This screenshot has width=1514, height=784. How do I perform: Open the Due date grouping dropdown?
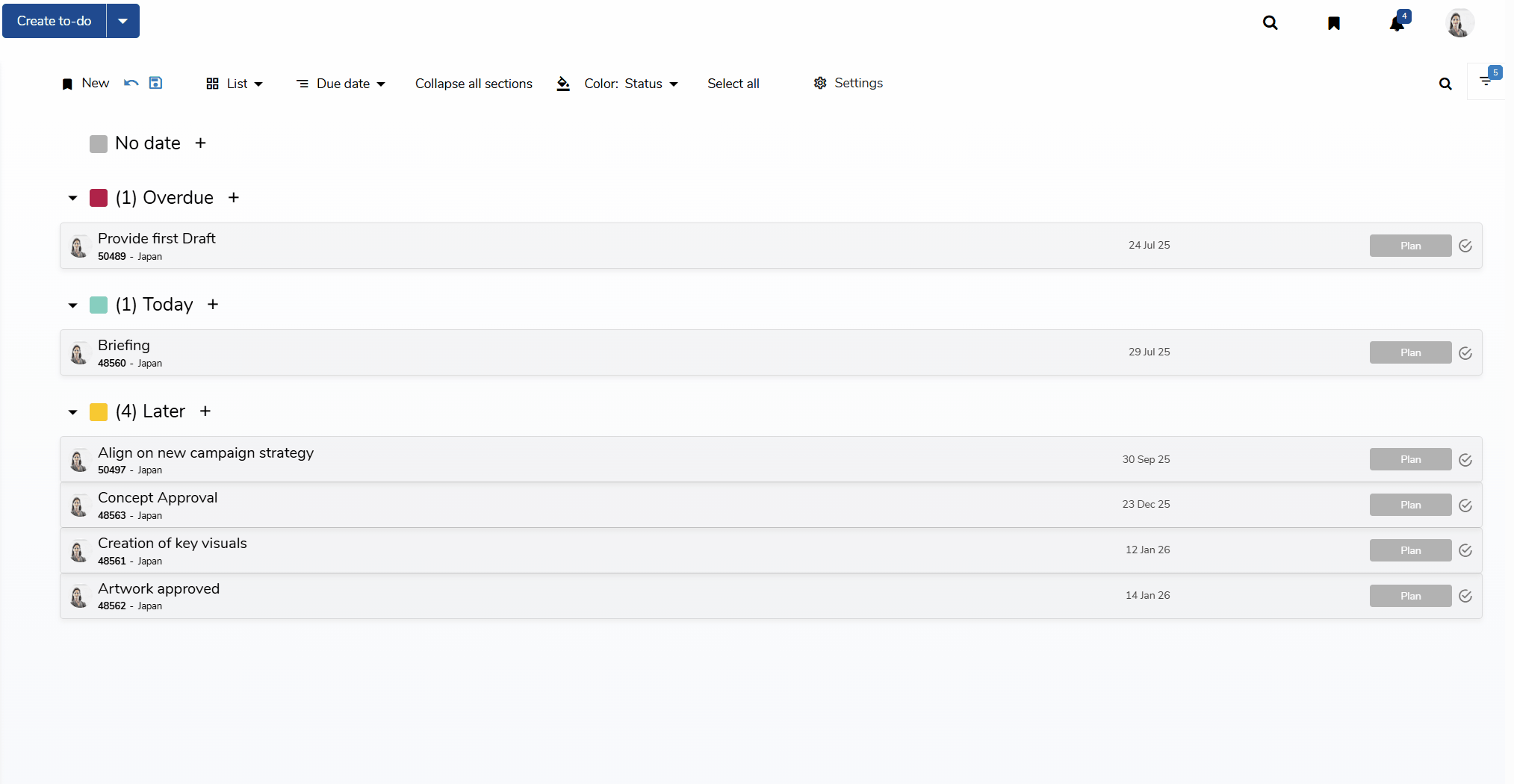pyautogui.click(x=341, y=84)
